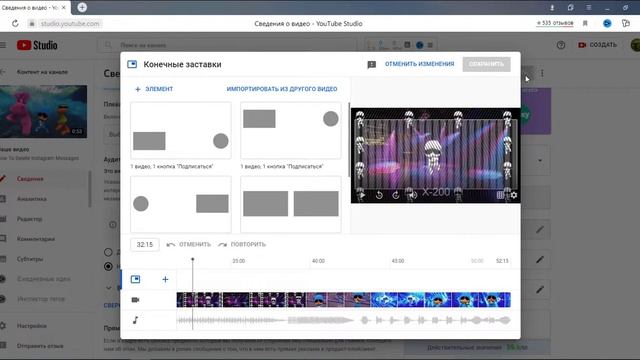This screenshot has width=640, height=360.
Task: Open three-dot menu on details page
Action: tap(542, 73)
